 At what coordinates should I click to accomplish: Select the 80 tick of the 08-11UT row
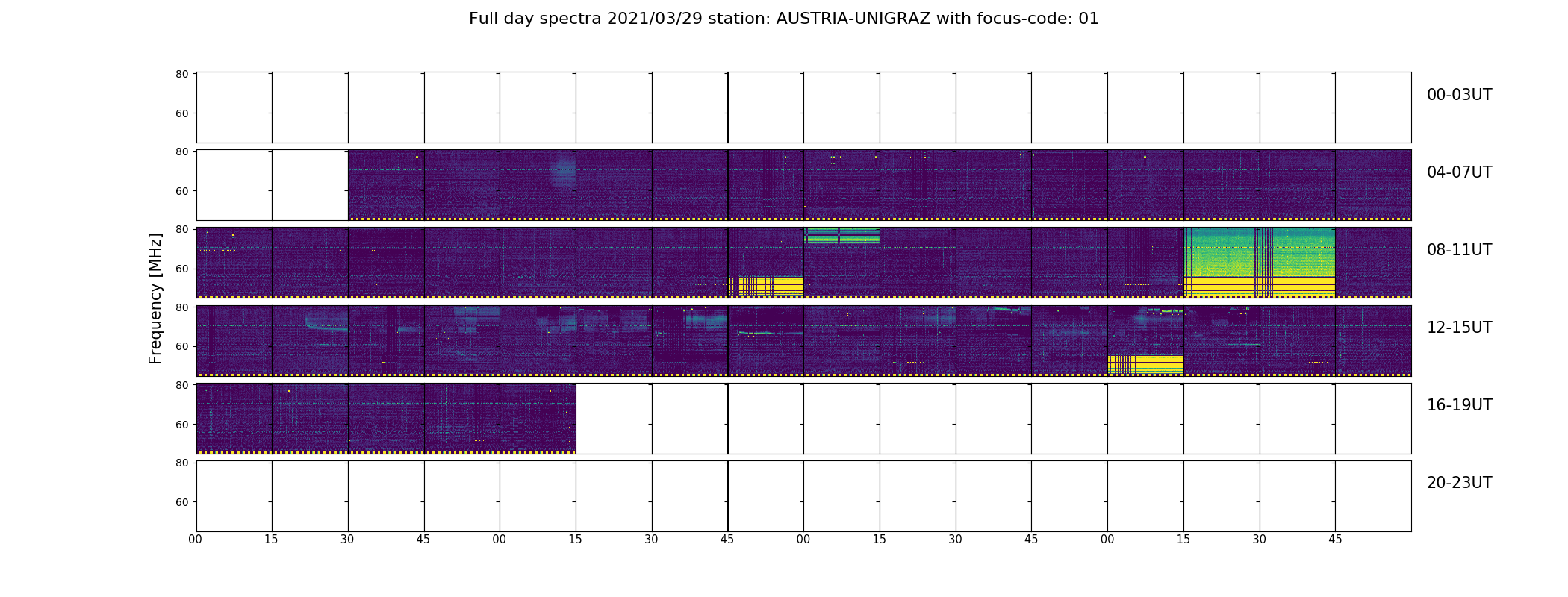click(181, 229)
